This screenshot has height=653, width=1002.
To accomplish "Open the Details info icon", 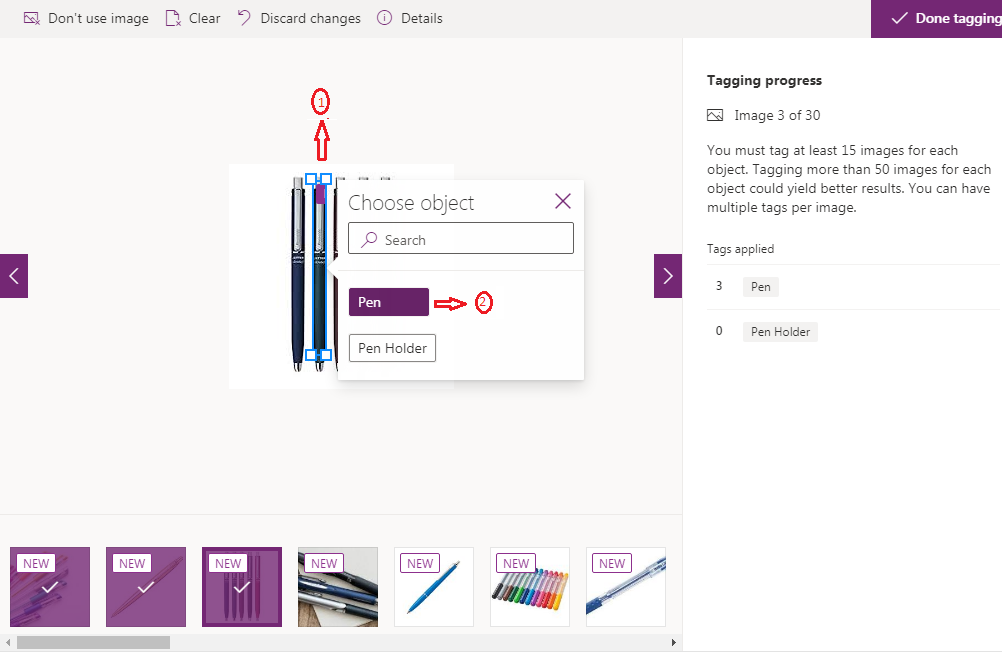I will click(x=384, y=18).
